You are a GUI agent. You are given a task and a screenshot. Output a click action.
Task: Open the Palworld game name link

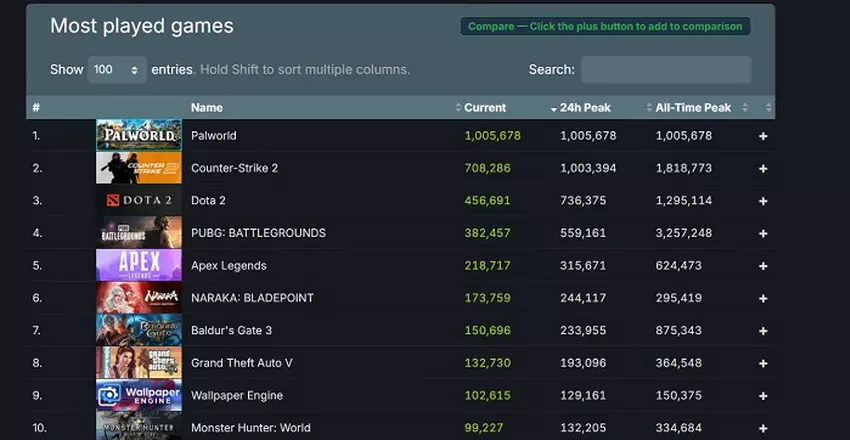(x=213, y=136)
